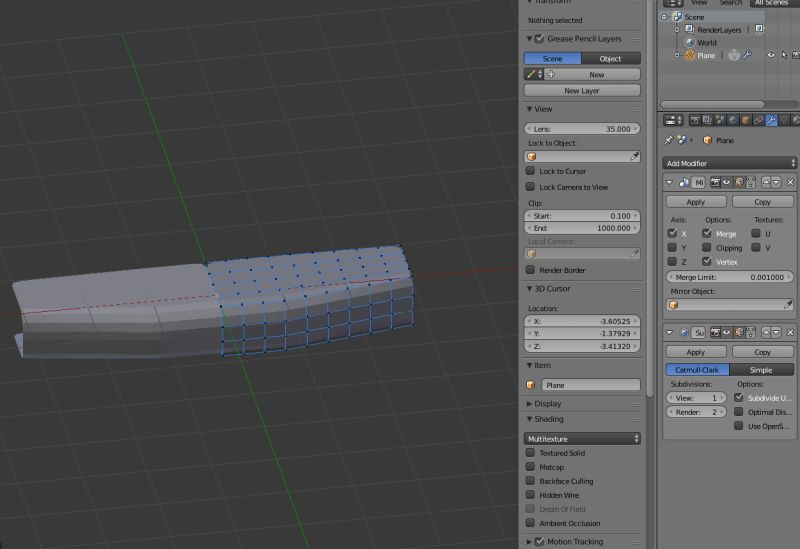Image resolution: width=800 pixels, height=549 pixels.
Task: Collapse the View panel
Action: [x=529, y=109]
